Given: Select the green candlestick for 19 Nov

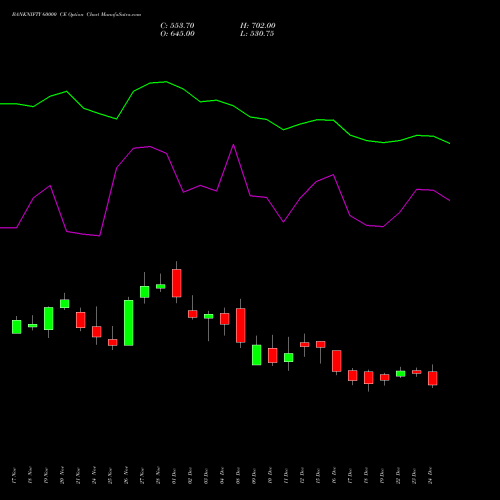Looking at the screenshot, I should point(49,319).
